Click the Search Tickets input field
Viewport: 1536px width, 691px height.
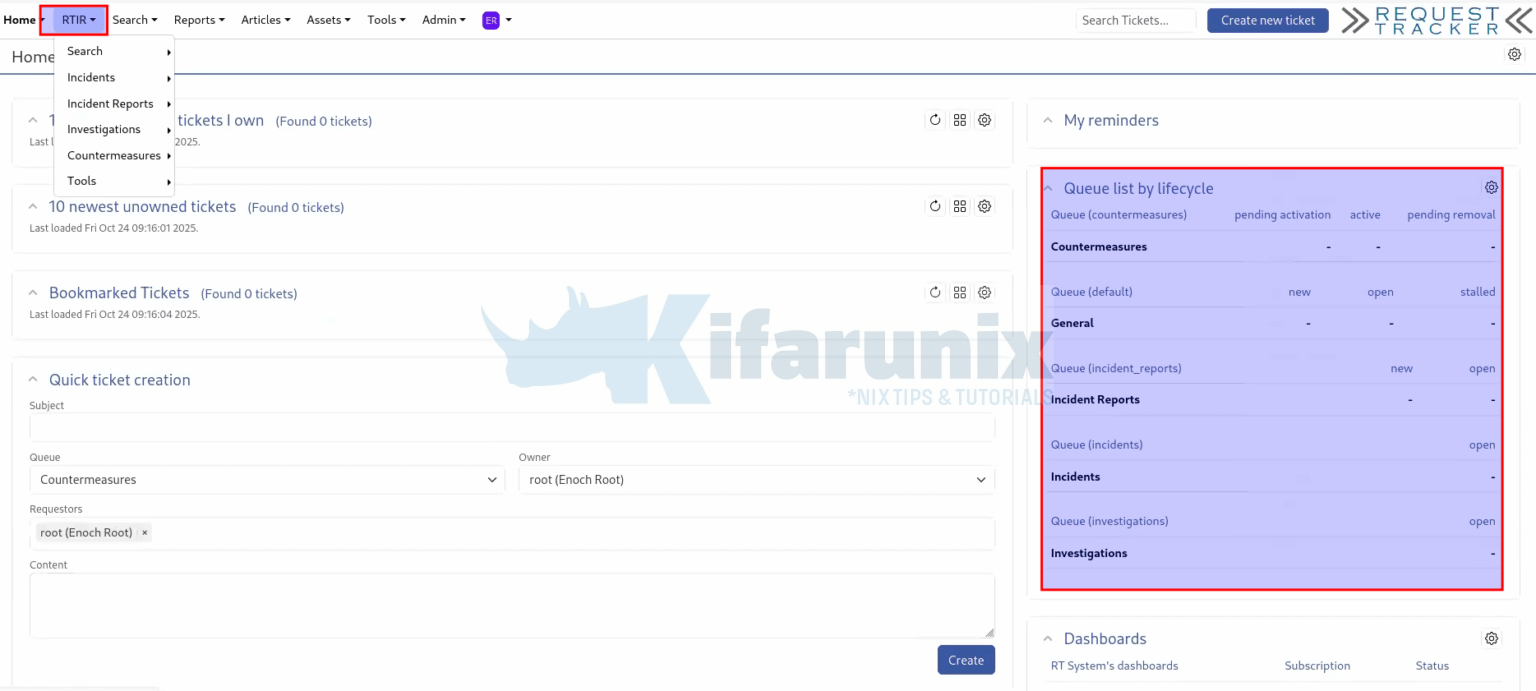[x=1135, y=19]
